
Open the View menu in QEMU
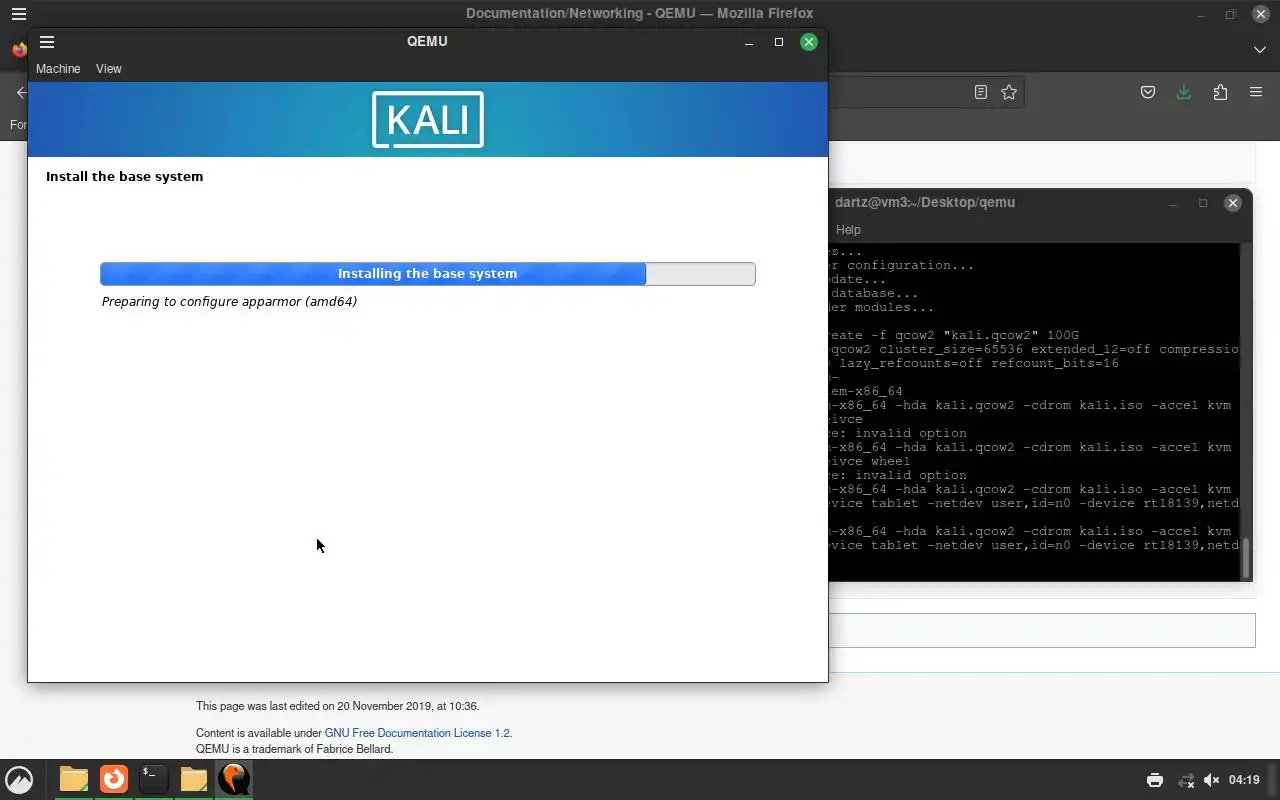[109, 69]
